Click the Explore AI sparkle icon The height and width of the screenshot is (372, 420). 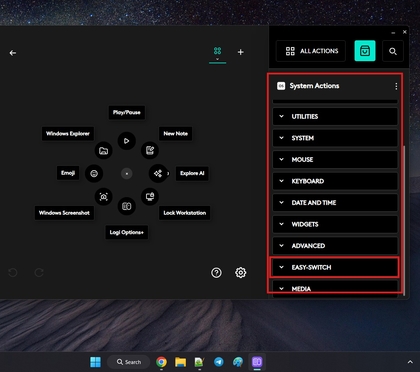pyautogui.click(x=158, y=173)
